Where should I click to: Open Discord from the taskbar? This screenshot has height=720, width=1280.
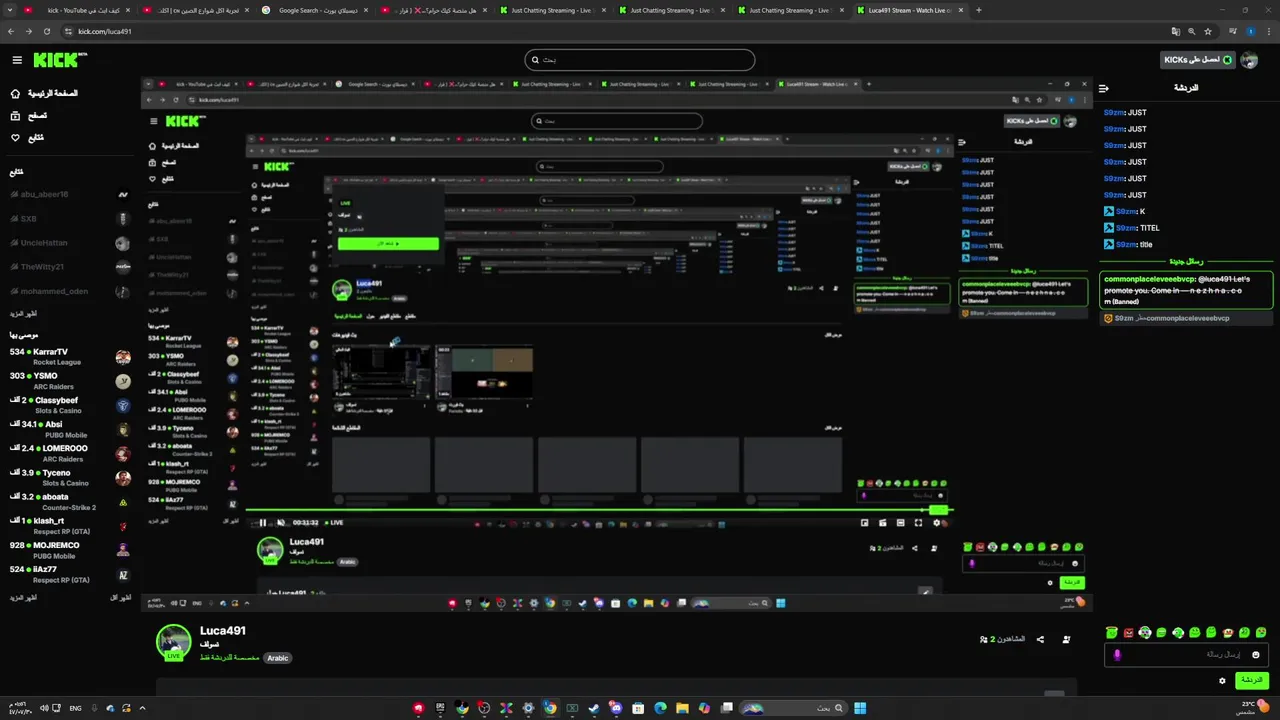(x=616, y=708)
